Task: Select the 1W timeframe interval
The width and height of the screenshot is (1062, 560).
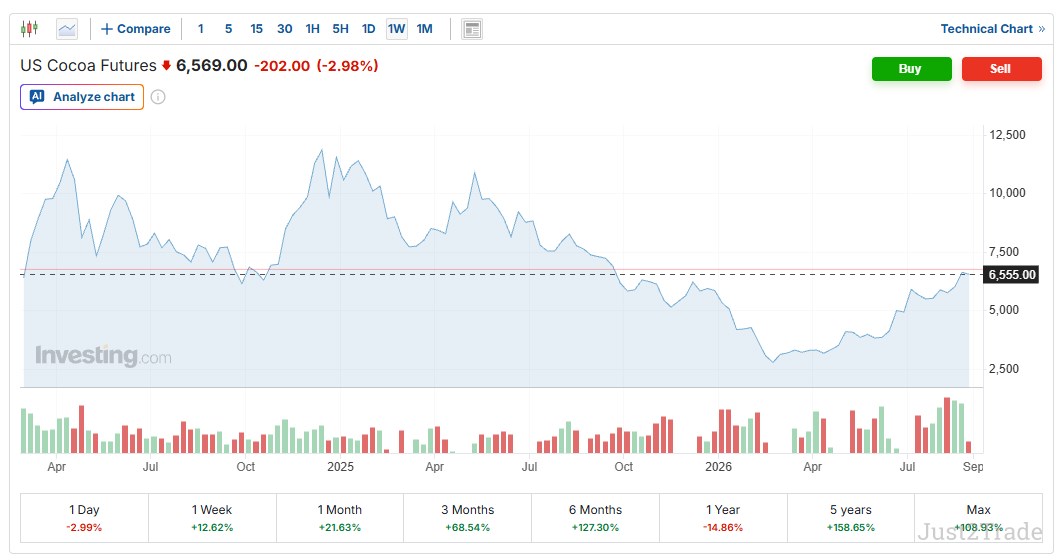Action: point(396,29)
